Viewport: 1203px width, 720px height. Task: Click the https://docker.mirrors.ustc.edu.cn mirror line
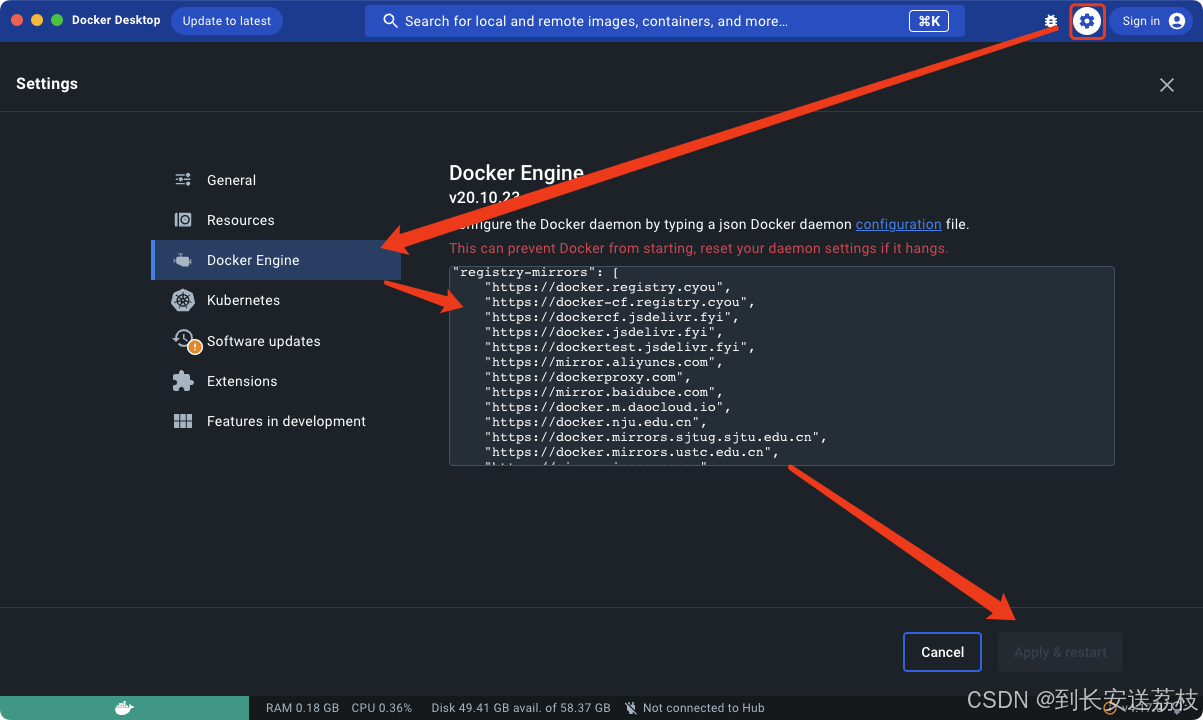[x=632, y=452]
